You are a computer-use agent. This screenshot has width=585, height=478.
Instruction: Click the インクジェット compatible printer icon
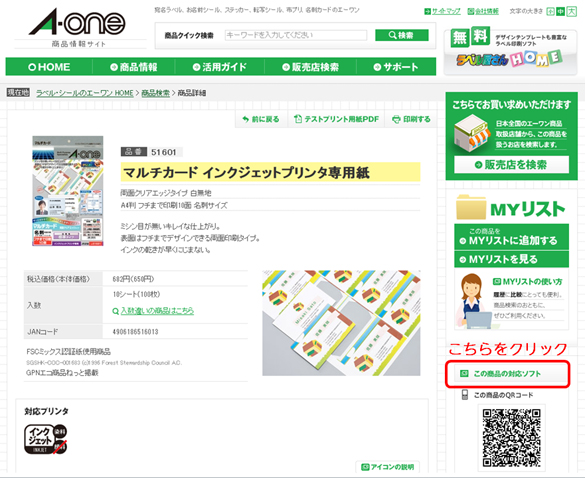pyautogui.click(x=46, y=439)
